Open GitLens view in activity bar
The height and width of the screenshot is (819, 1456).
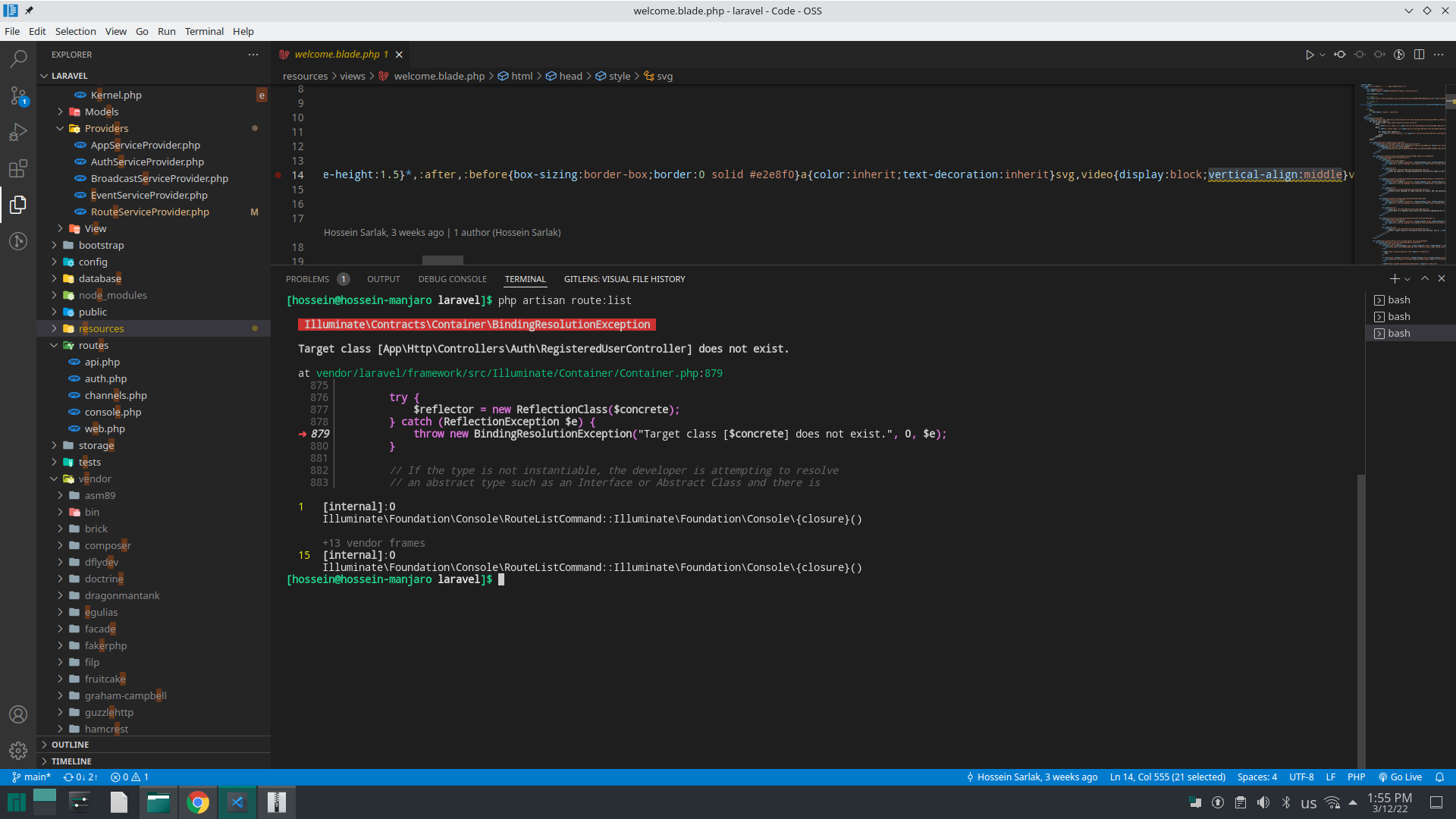tap(18, 241)
